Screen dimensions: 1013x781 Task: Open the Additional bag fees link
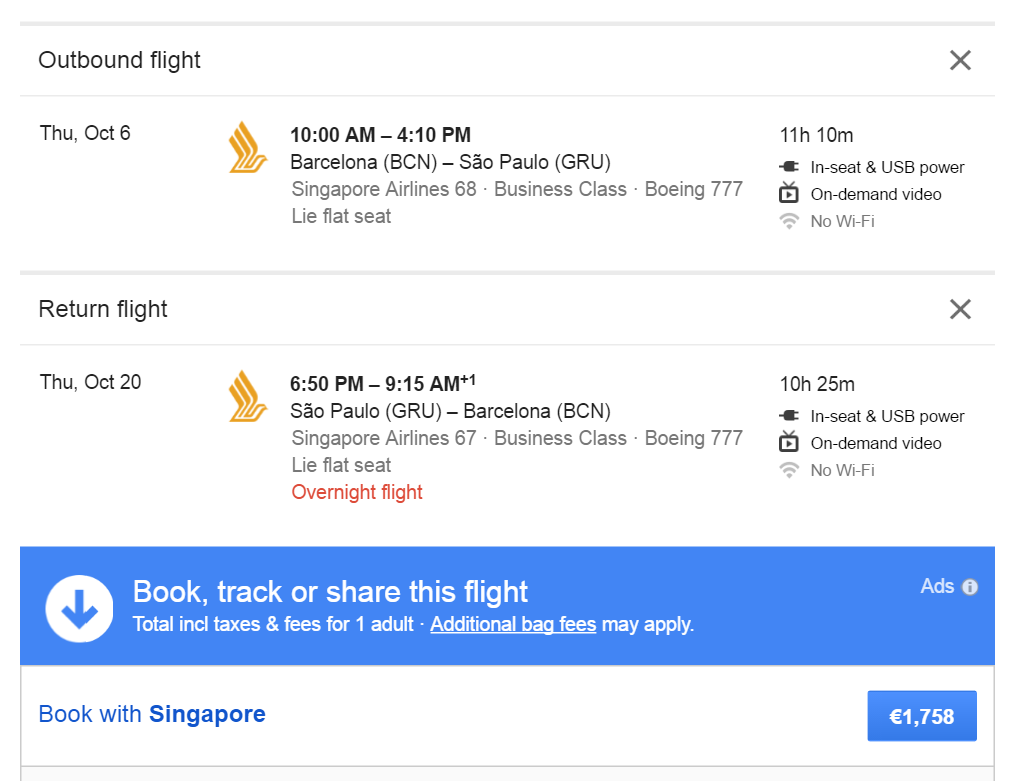tap(513, 624)
